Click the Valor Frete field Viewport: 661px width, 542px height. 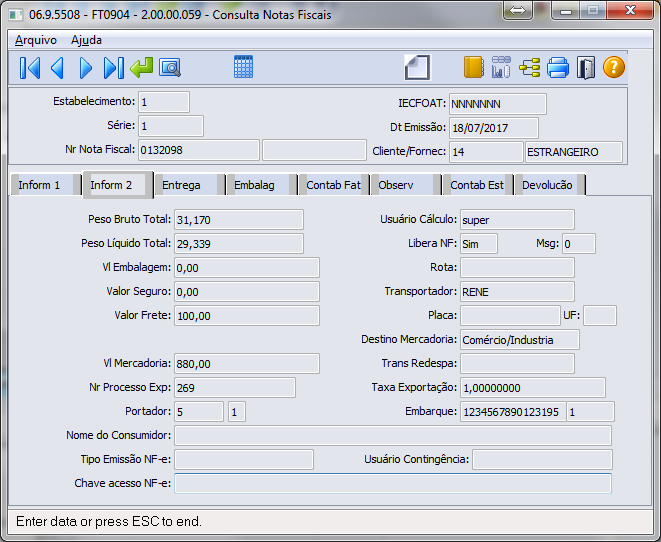247,316
